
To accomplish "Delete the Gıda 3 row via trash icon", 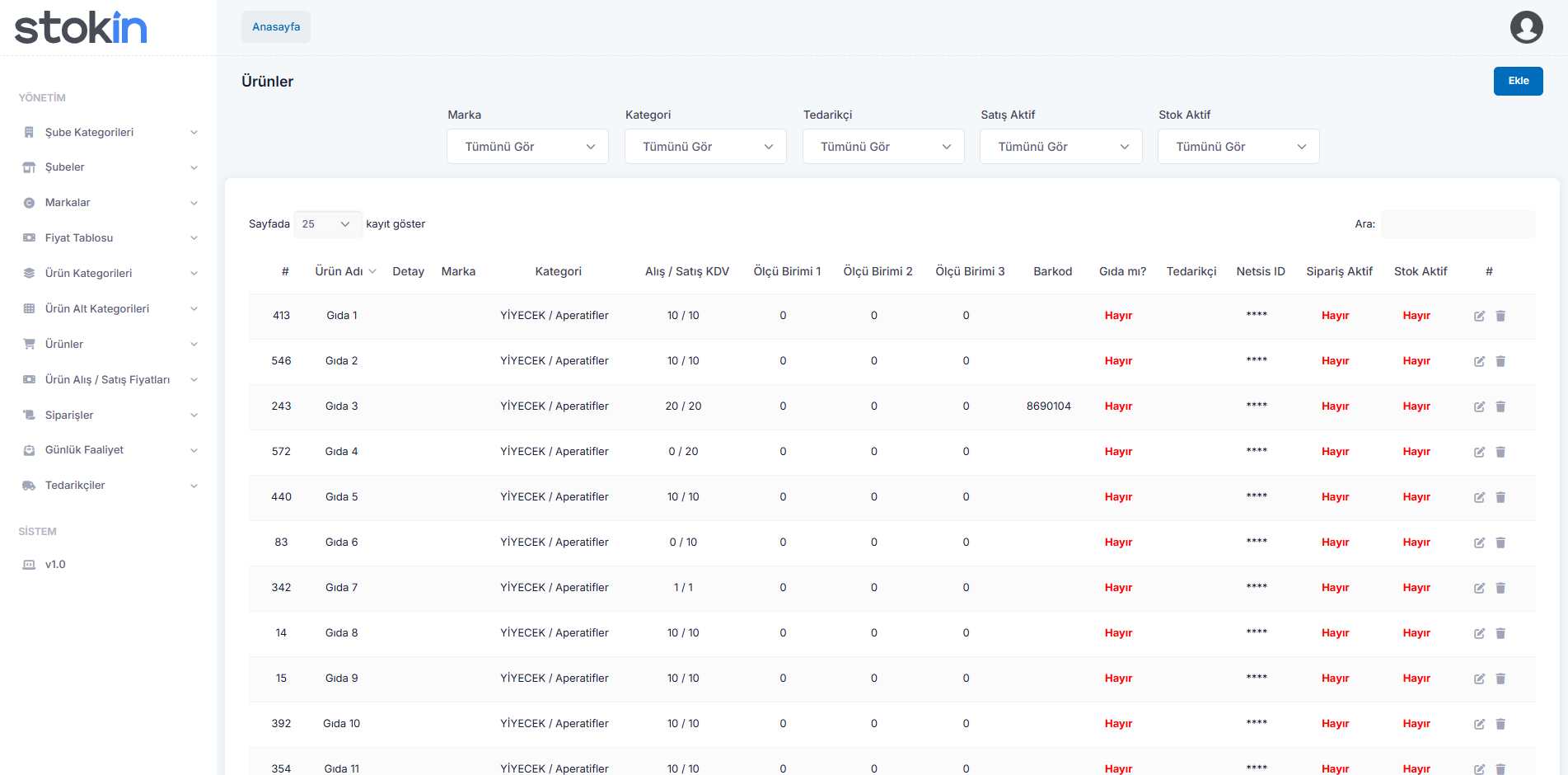I will (1500, 406).
